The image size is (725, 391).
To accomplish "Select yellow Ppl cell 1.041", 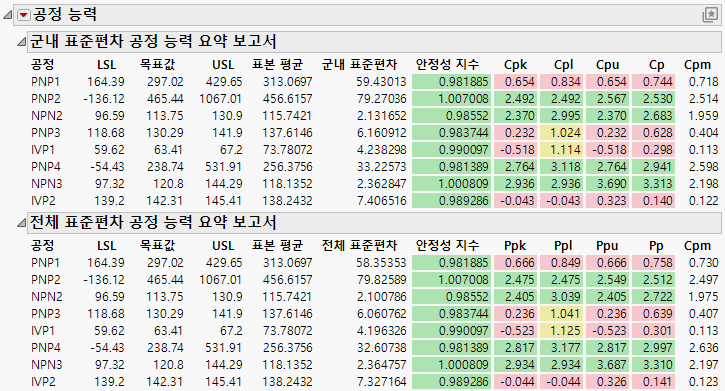I will pyautogui.click(x=562, y=314).
